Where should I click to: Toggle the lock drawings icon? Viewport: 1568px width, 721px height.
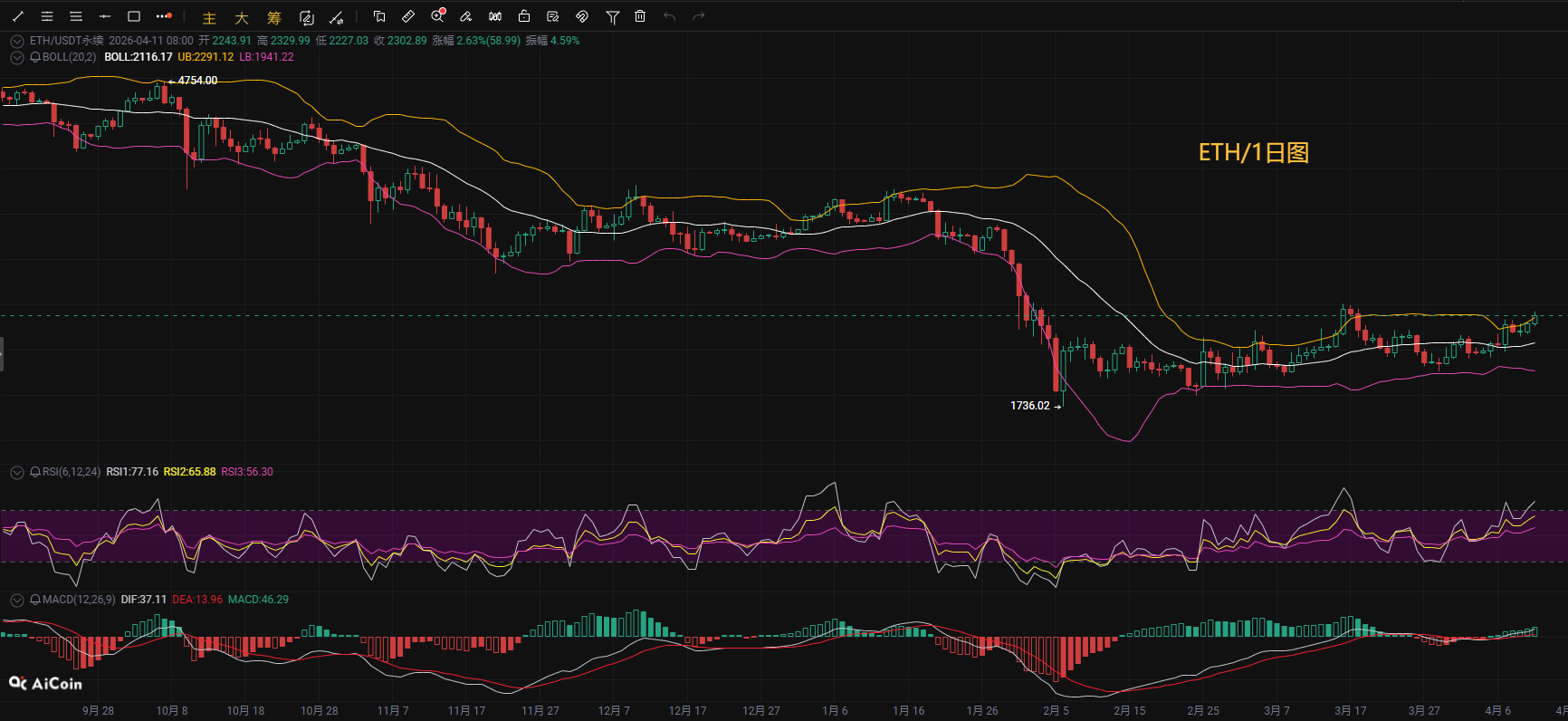pyautogui.click(x=524, y=16)
